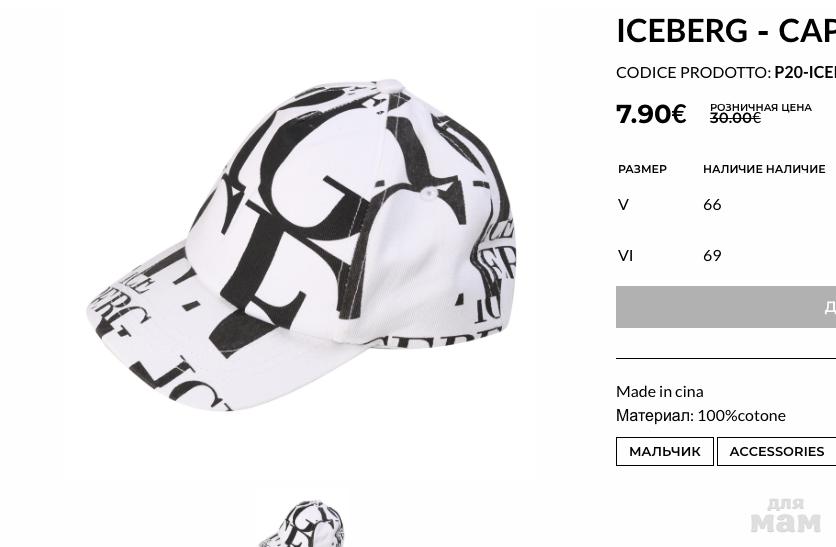Click the gray add-to-cart button
This screenshot has width=836, height=547.
pos(726,307)
